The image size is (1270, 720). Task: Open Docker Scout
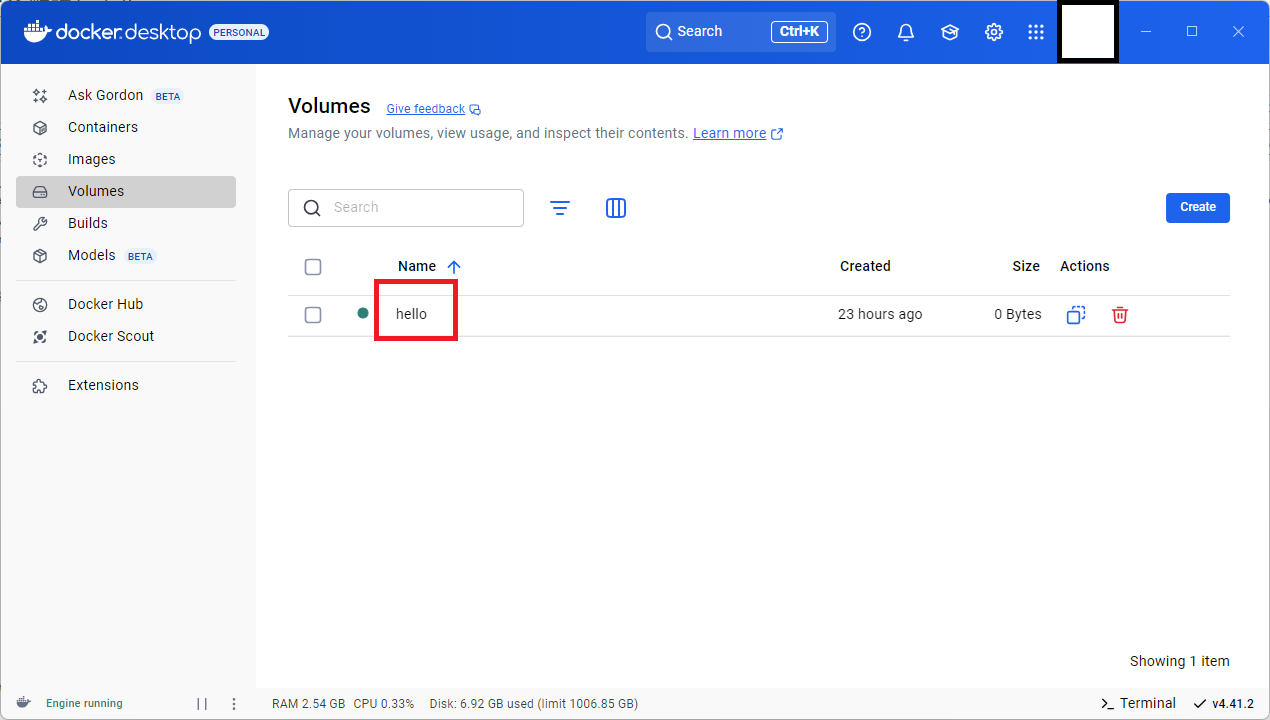(111, 336)
